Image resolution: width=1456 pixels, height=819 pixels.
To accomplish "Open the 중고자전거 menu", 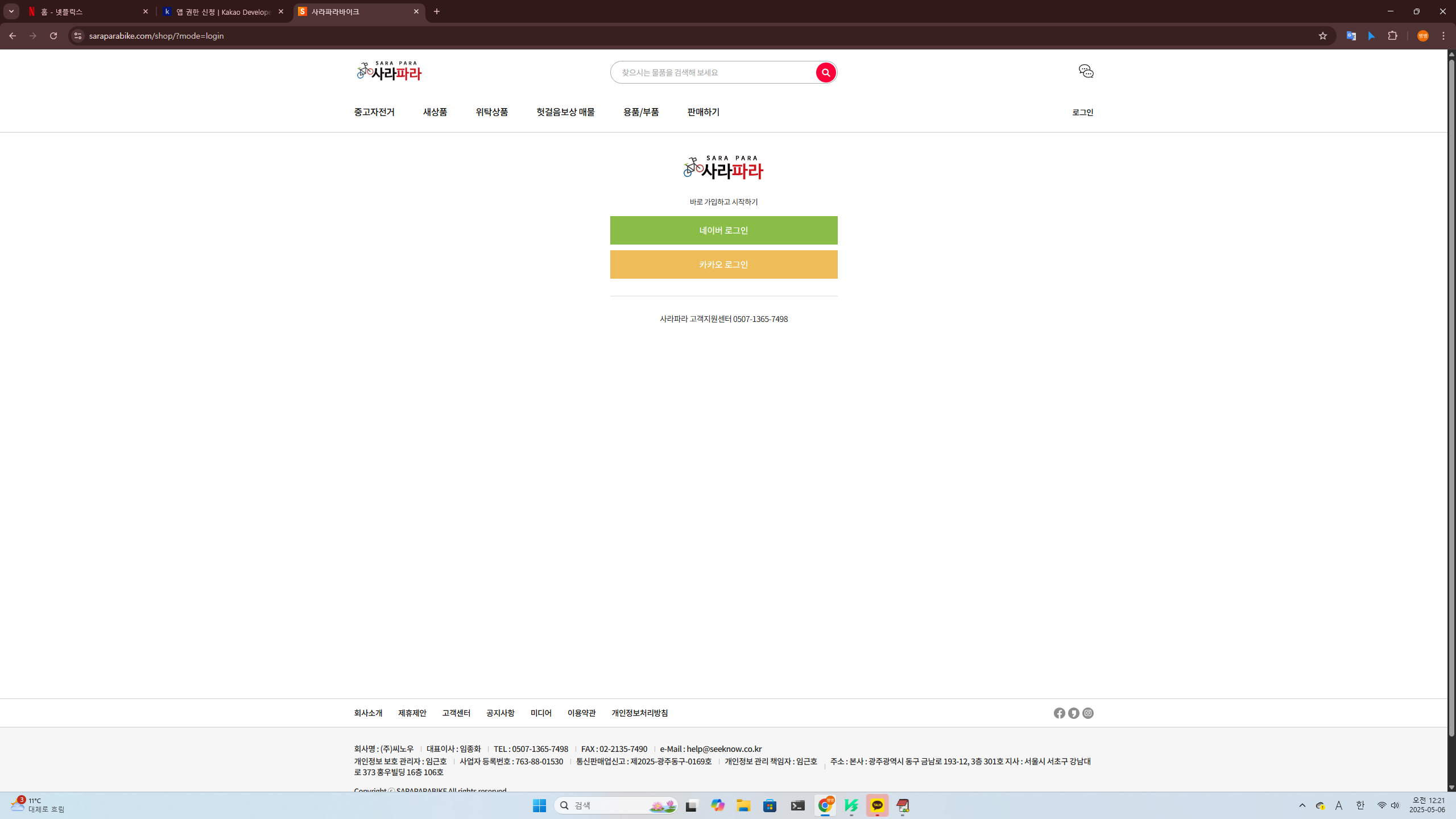I will coord(374,112).
